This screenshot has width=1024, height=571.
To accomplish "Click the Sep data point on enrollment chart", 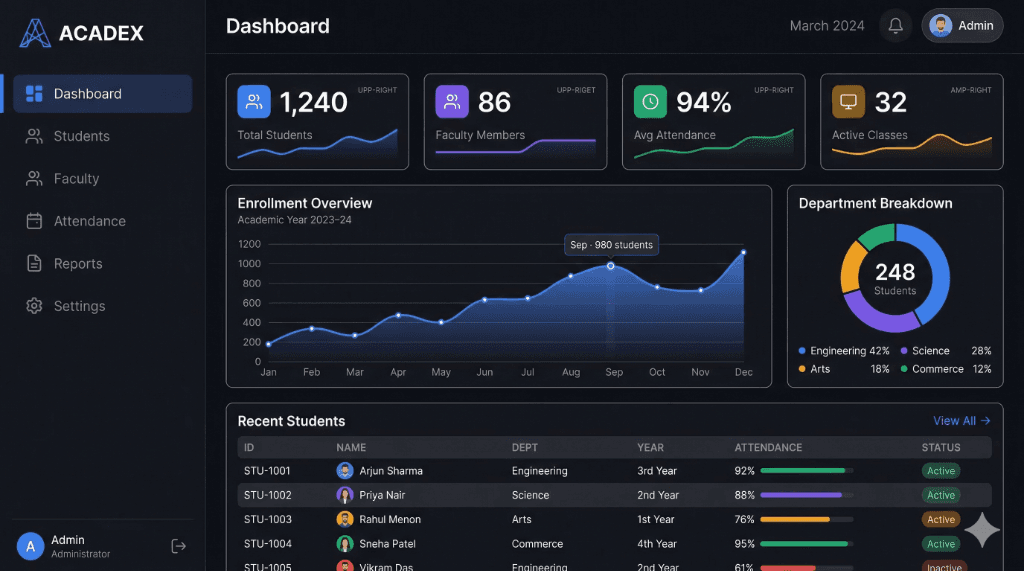I will click(611, 266).
